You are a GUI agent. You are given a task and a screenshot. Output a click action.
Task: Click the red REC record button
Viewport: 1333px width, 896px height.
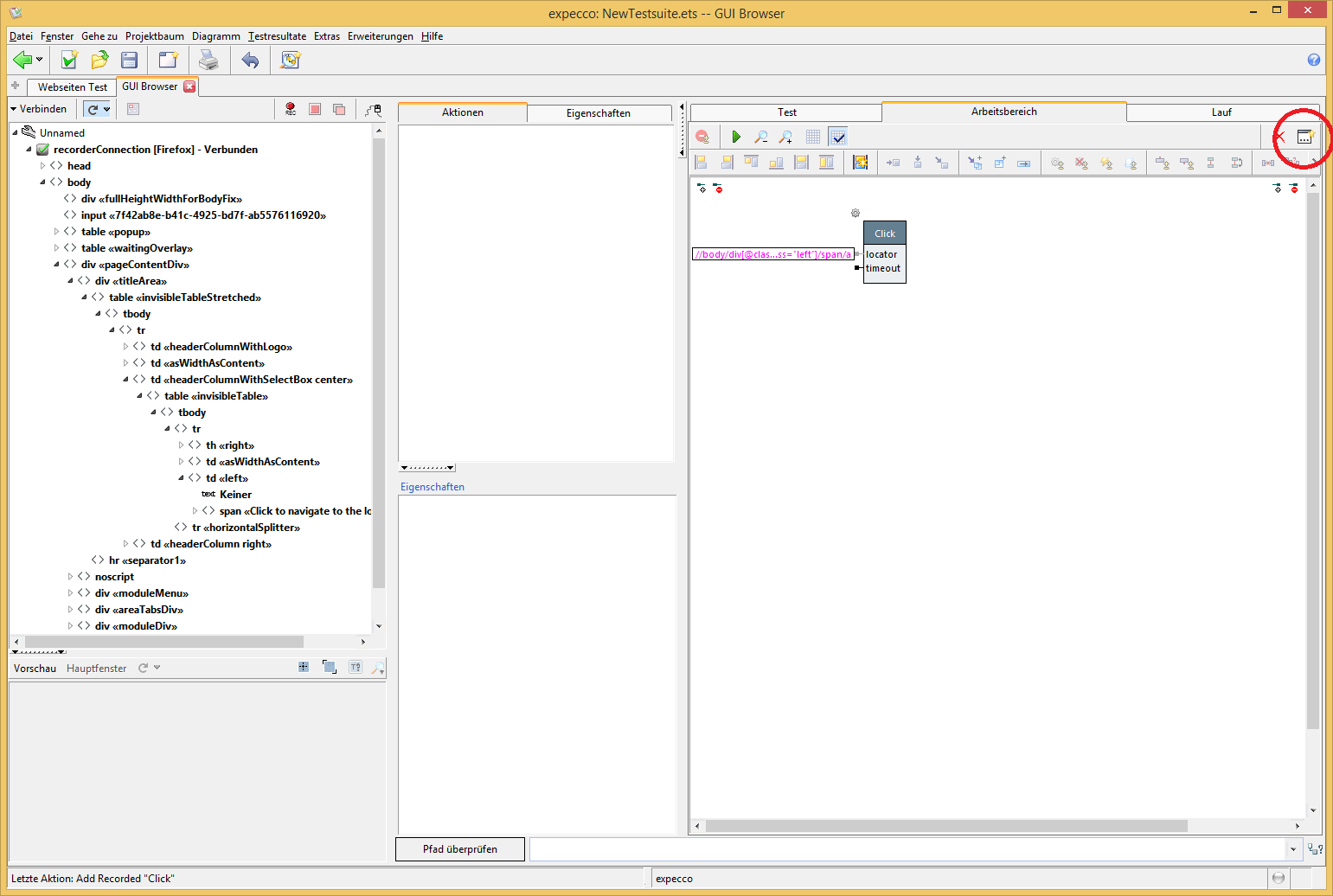291,110
